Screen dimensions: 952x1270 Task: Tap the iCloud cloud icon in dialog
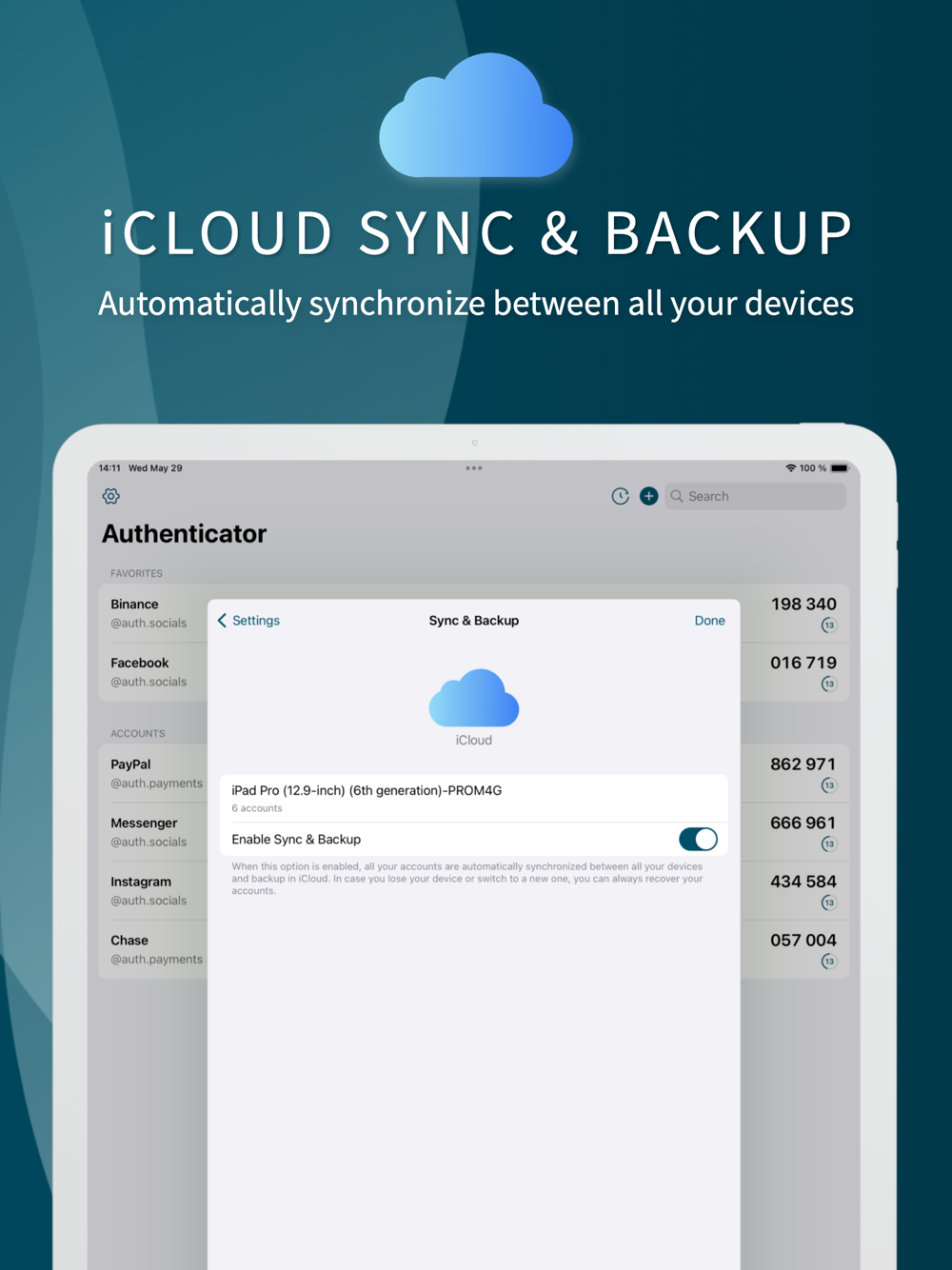(x=474, y=698)
